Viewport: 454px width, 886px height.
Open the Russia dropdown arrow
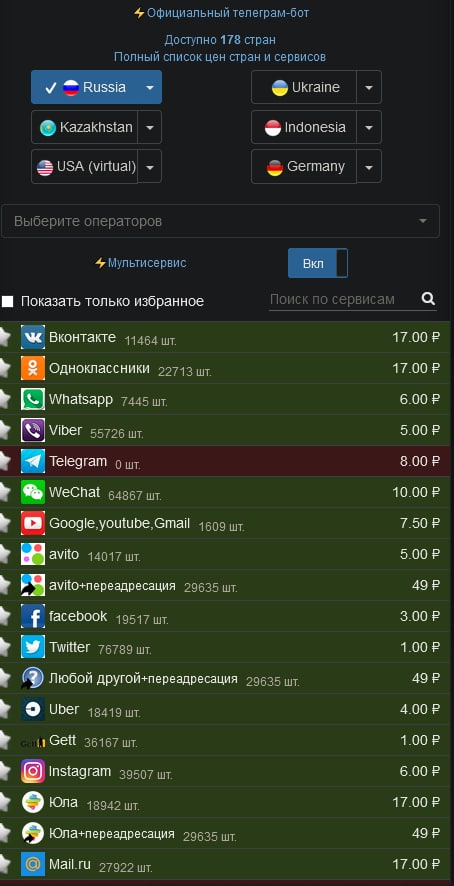pos(150,88)
